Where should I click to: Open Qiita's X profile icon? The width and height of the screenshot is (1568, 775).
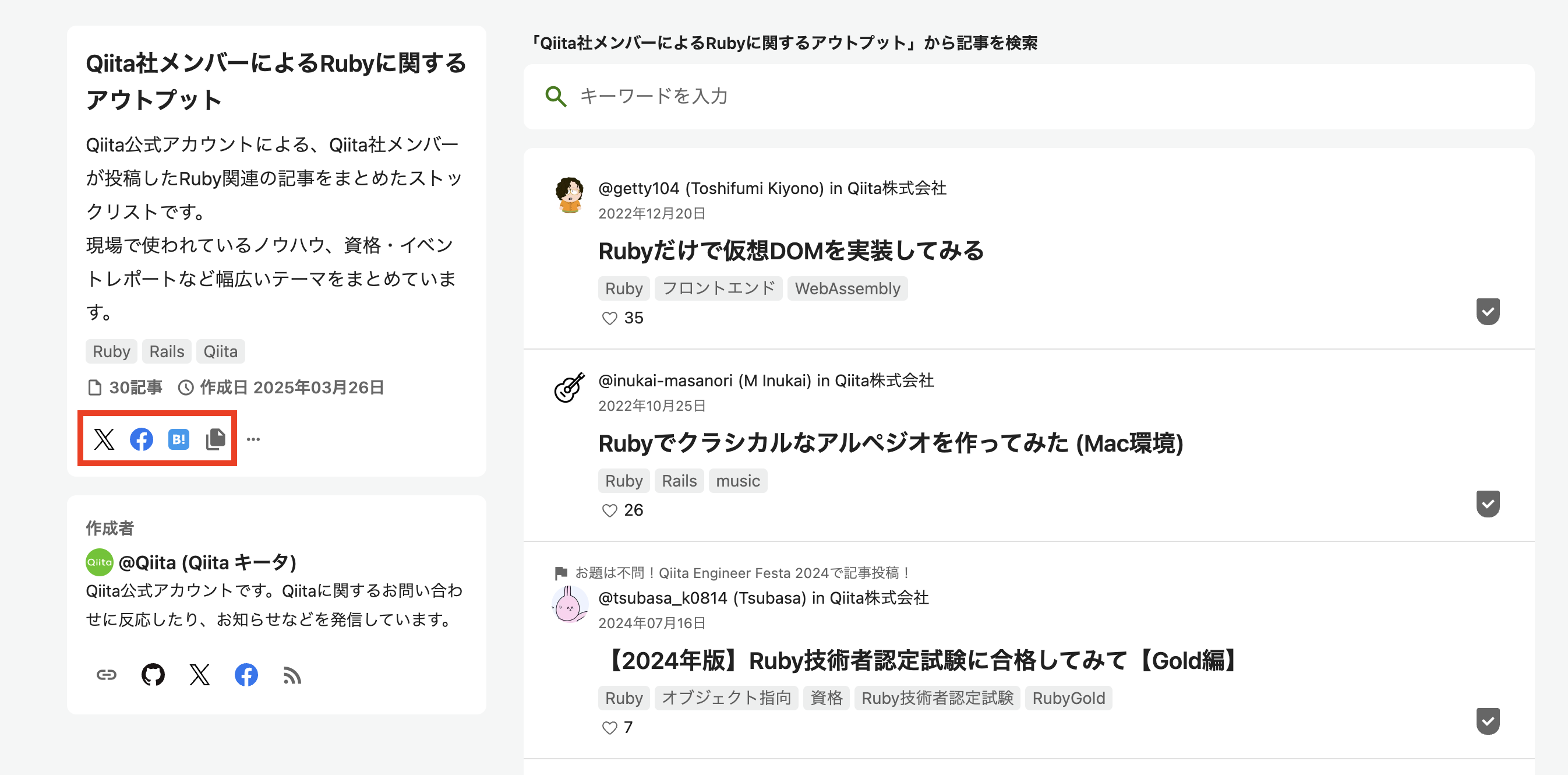click(200, 675)
